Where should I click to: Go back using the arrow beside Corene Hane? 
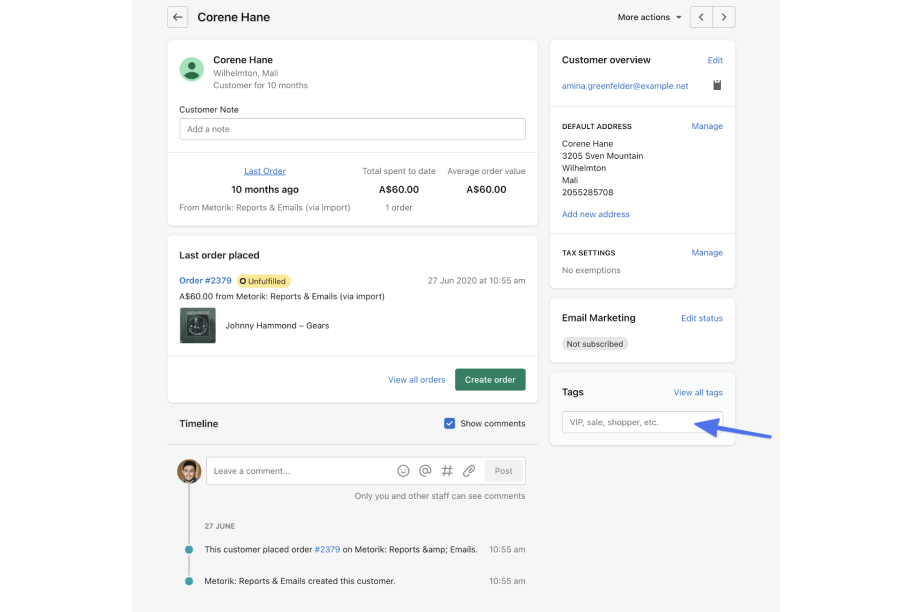(x=177, y=16)
